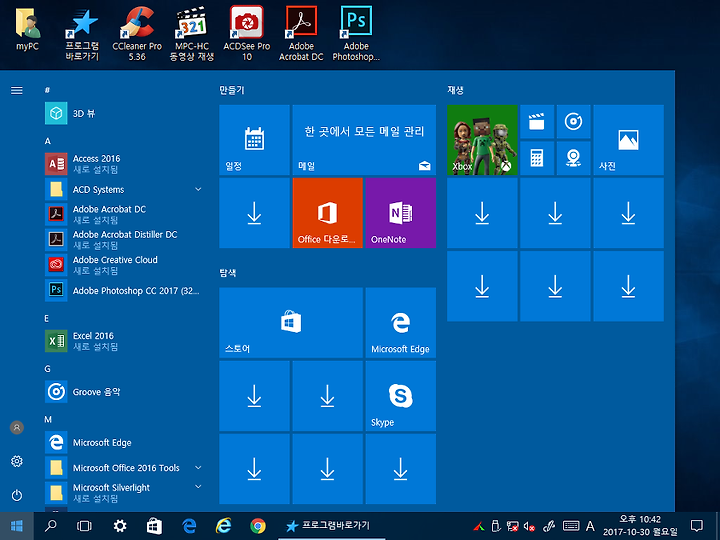The image size is (720, 540).
Task: Expand the Microsoft Silverlight folder chevron
Action: tap(198, 487)
